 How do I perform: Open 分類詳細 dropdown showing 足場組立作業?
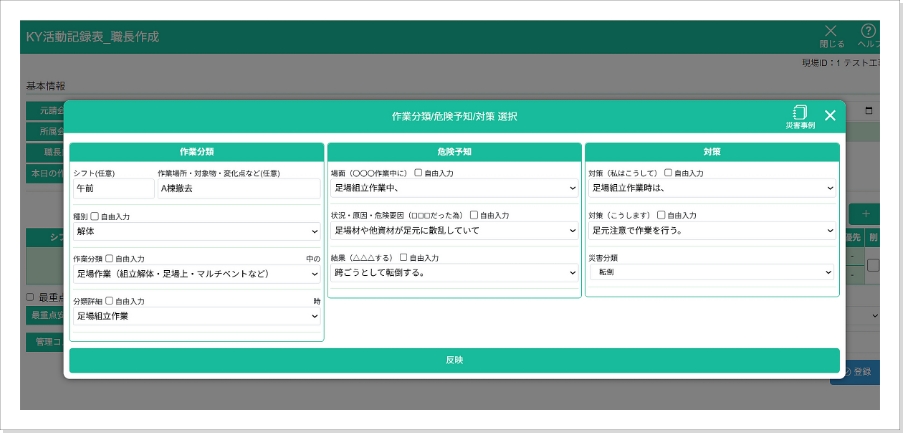click(196, 315)
